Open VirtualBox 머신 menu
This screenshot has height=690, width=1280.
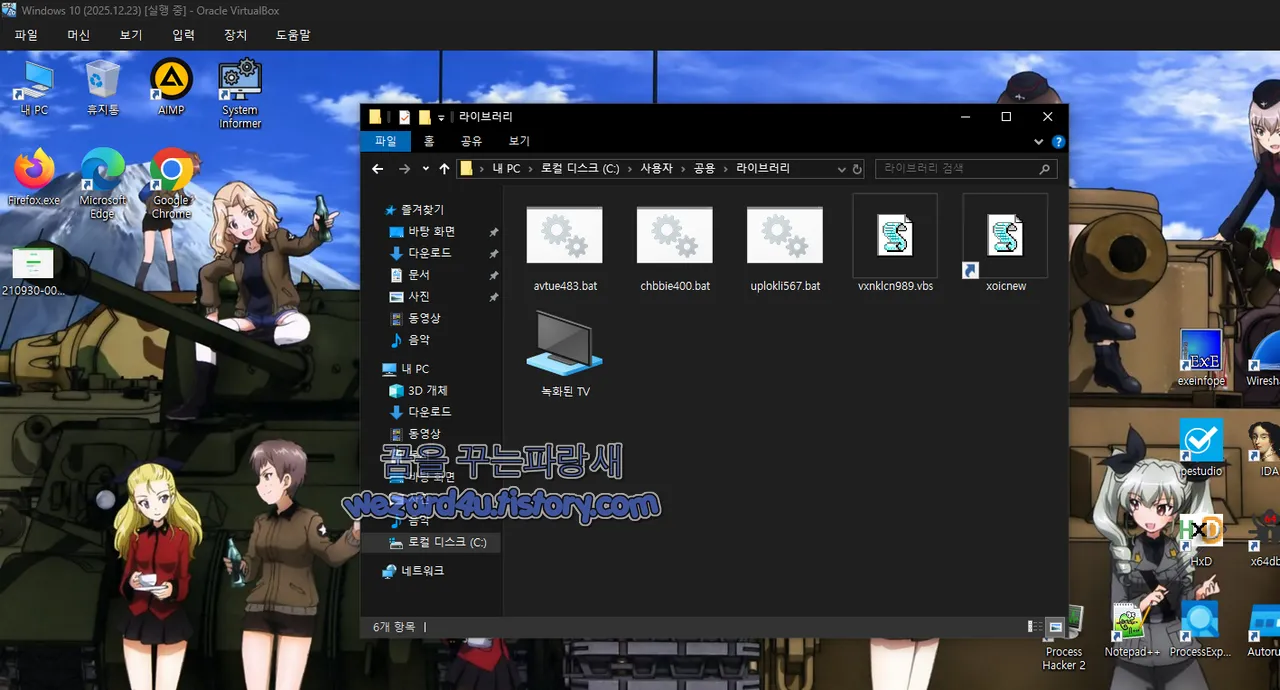(x=78, y=35)
